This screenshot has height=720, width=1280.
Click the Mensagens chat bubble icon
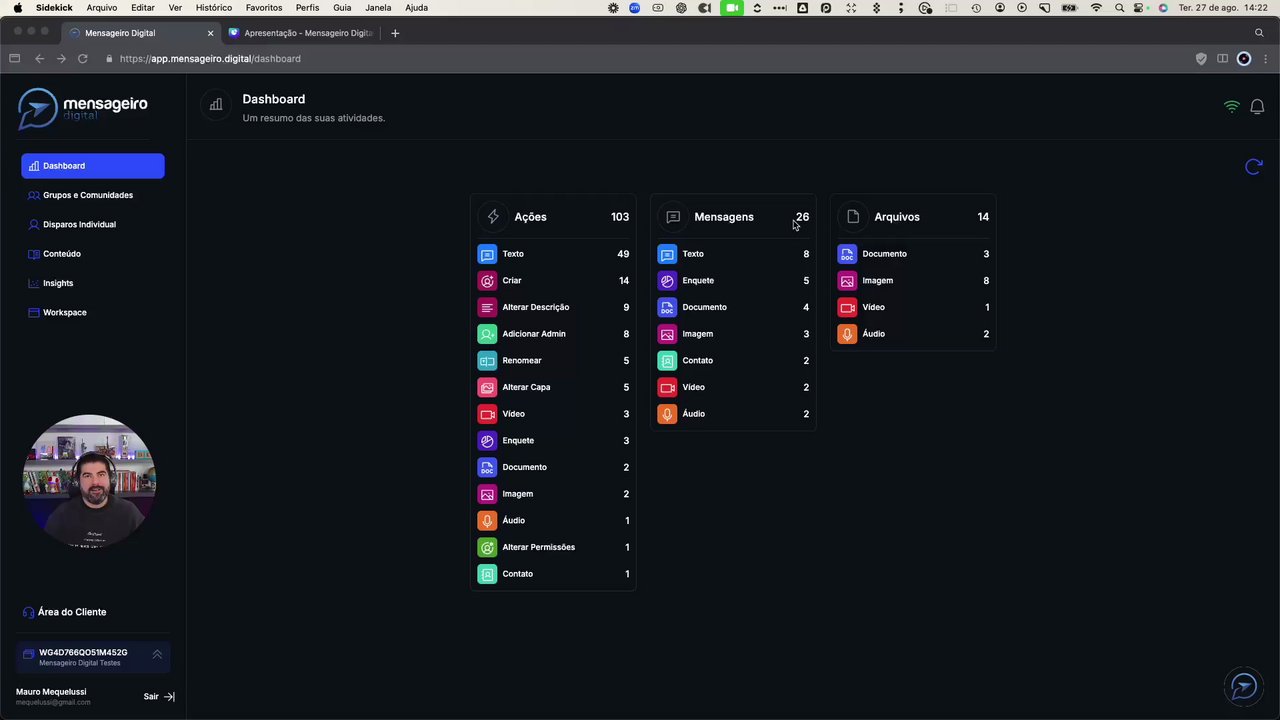coord(673,217)
